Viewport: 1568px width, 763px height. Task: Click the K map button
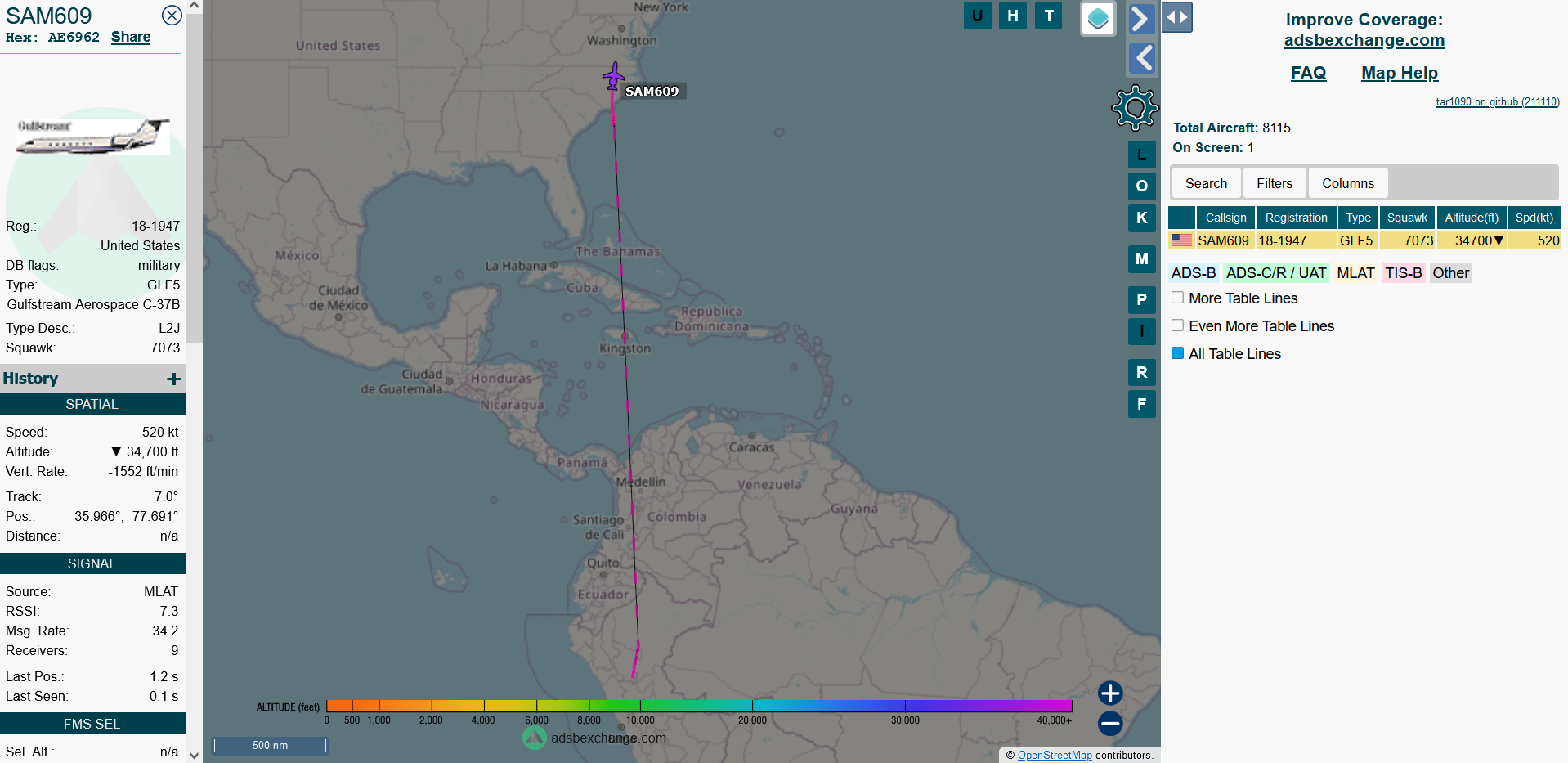(x=1141, y=218)
